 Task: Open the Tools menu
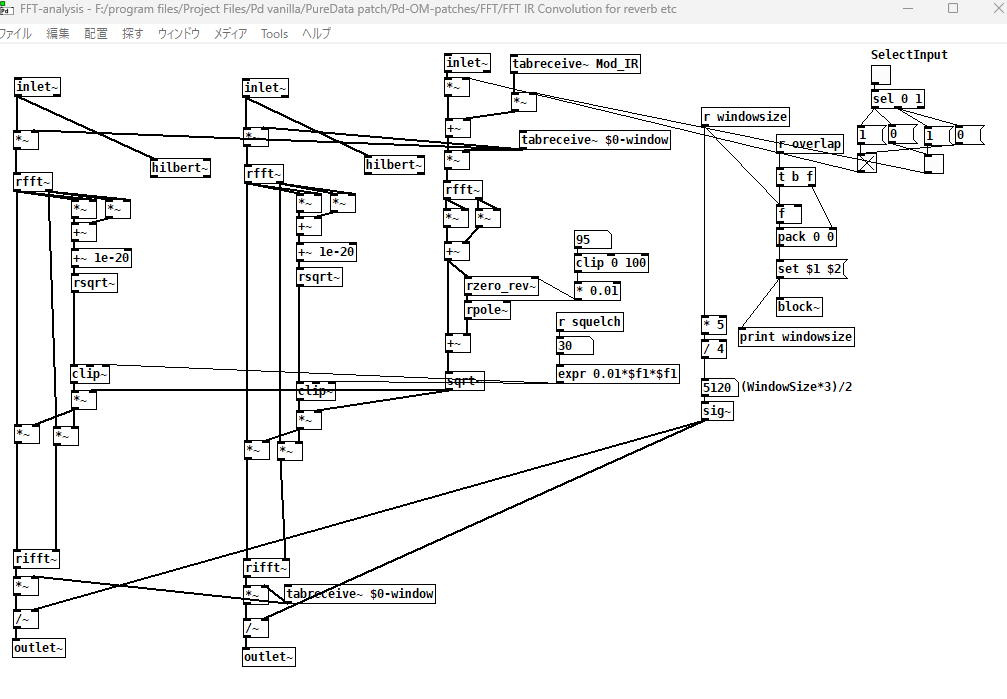(274, 33)
